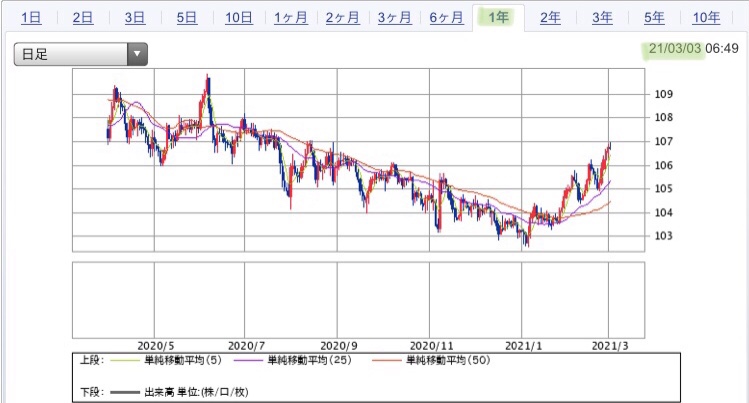This screenshot has height=403, width=749.
Task: Click the green line swatch for 単純移動平均(5)
Action: pyautogui.click(x=125, y=361)
